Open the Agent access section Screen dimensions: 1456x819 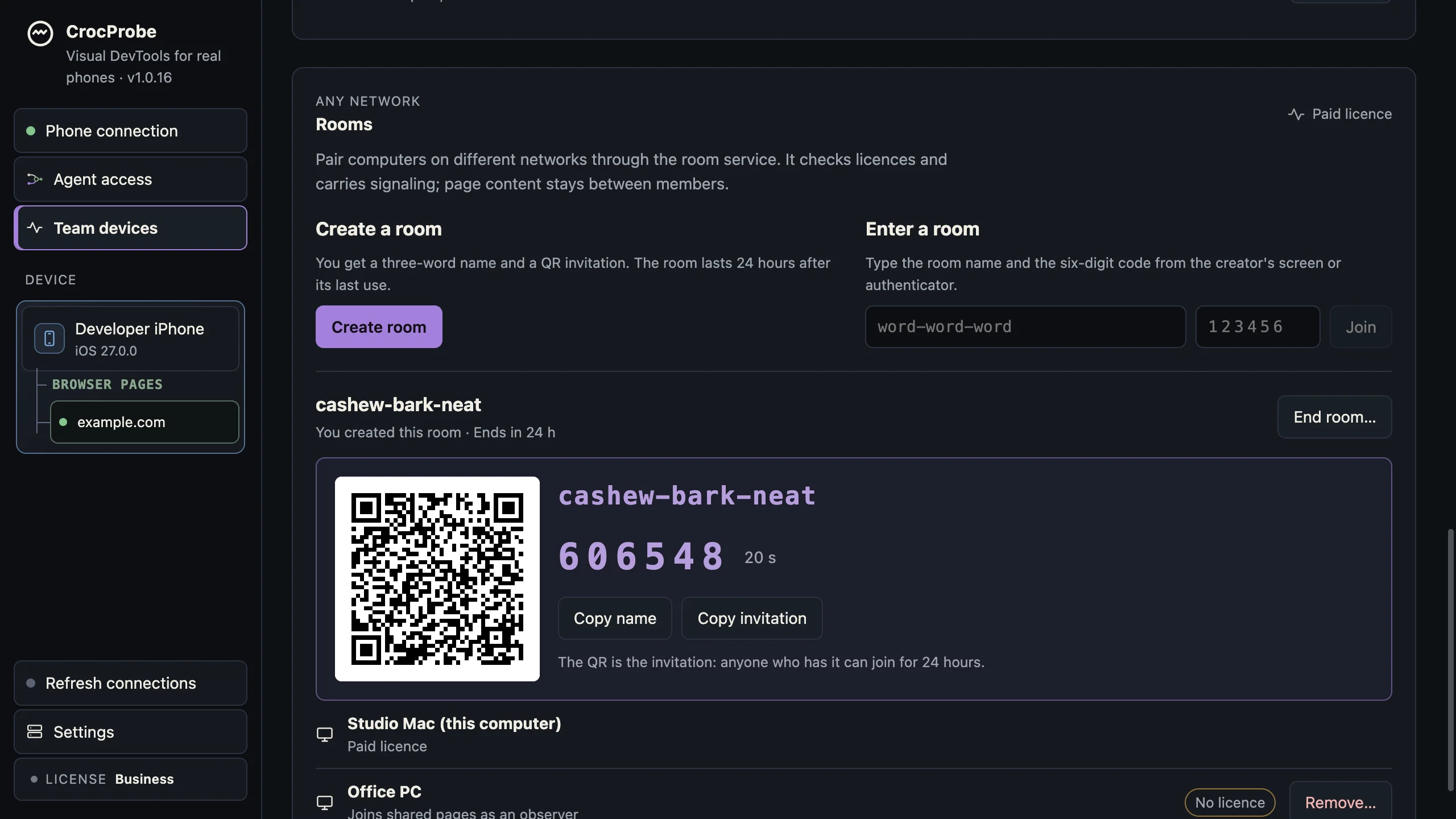click(130, 179)
